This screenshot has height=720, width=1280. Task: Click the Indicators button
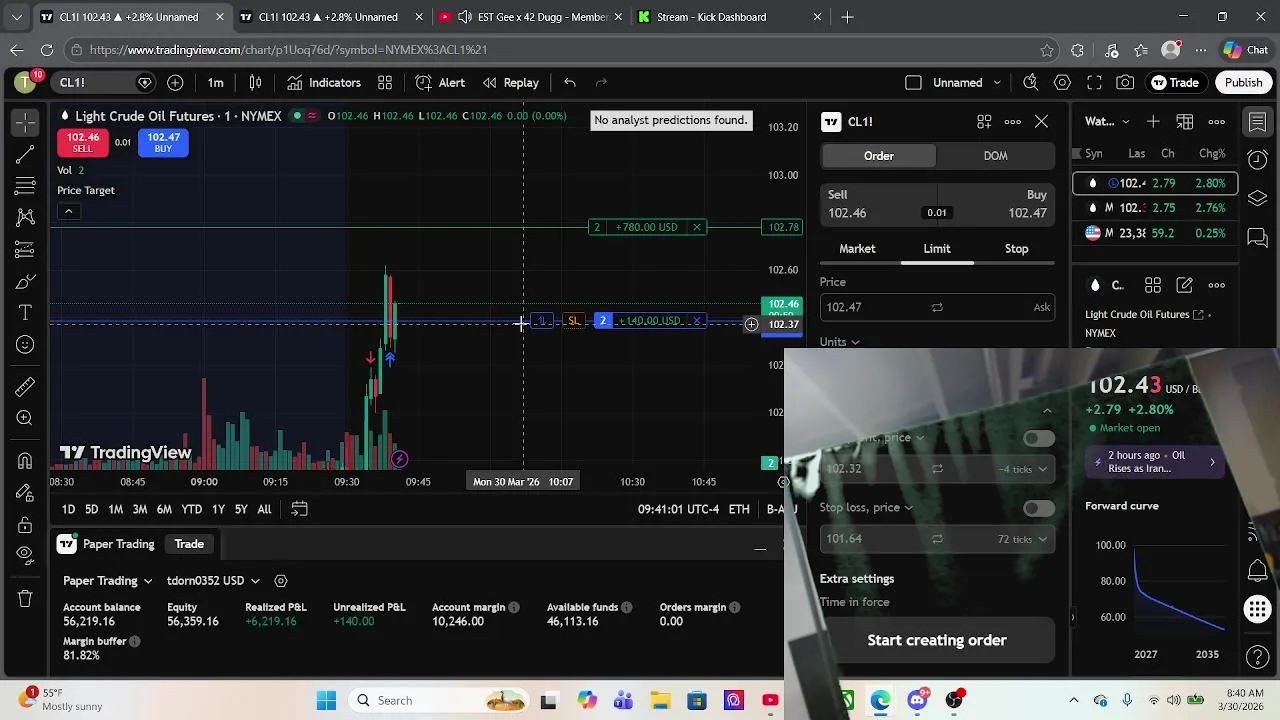[324, 83]
